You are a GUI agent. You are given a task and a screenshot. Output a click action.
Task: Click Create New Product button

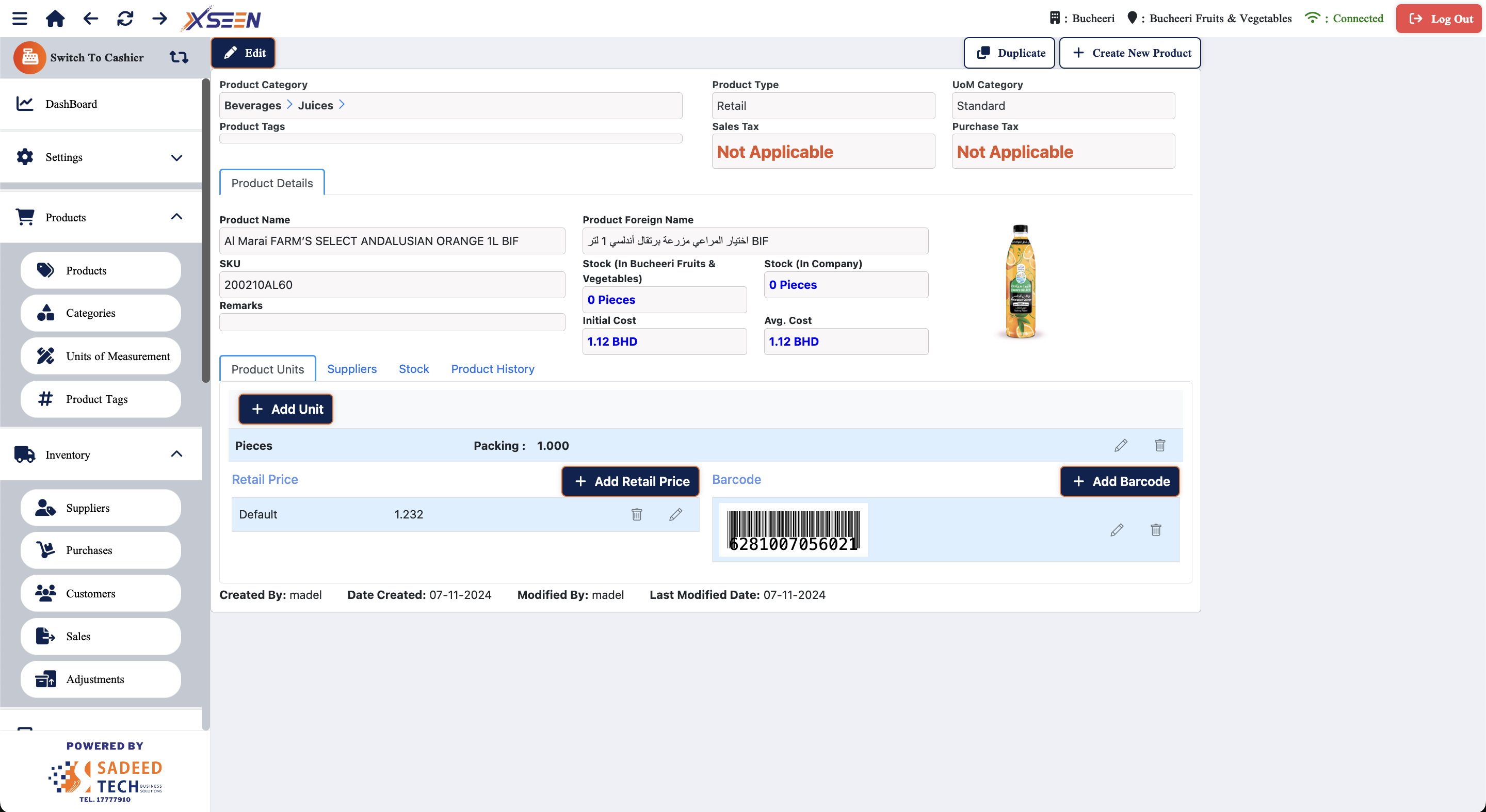(1130, 53)
